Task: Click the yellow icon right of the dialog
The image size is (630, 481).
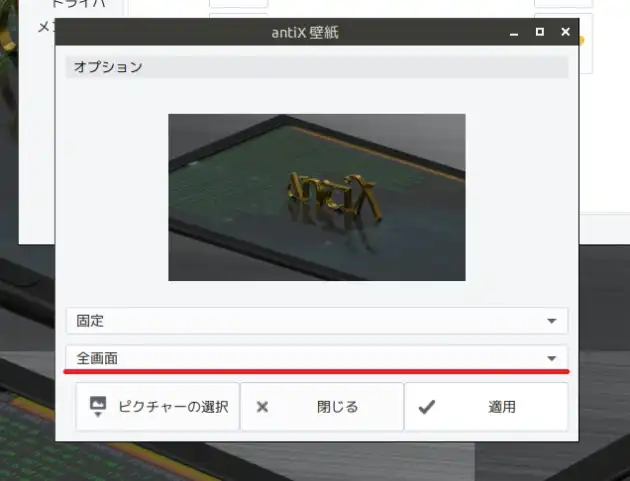Action: (x=583, y=40)
